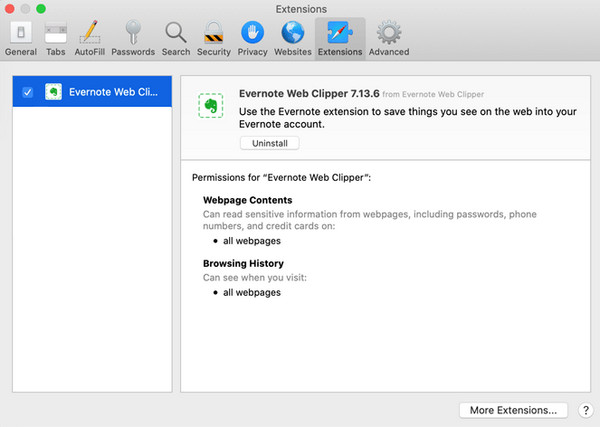Click "Permissions for Evernote Web Clipper" label
Image resolution: width=600 pixels, height=427 pixels.
[281, 178]
